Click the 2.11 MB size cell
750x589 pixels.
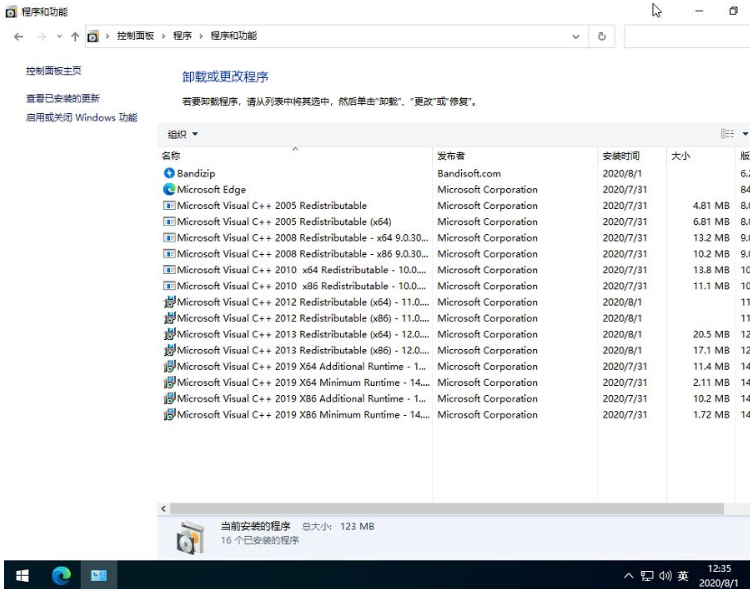pos(711,383)
